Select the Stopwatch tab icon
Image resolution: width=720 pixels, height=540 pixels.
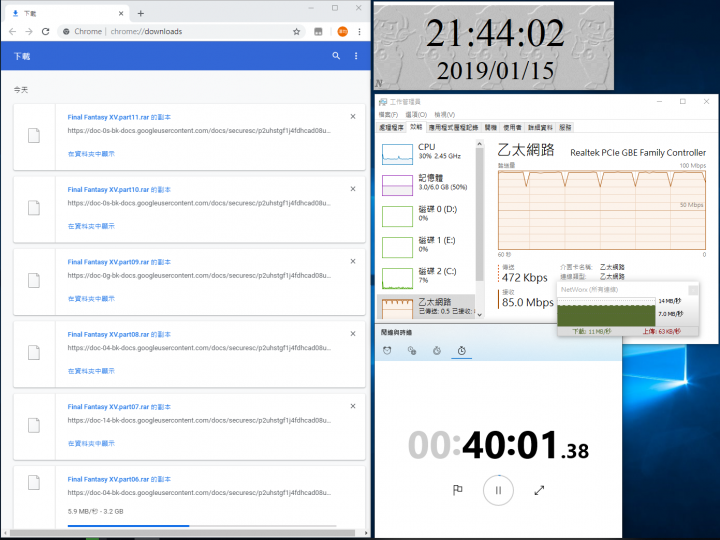click(x=461, y=351)
